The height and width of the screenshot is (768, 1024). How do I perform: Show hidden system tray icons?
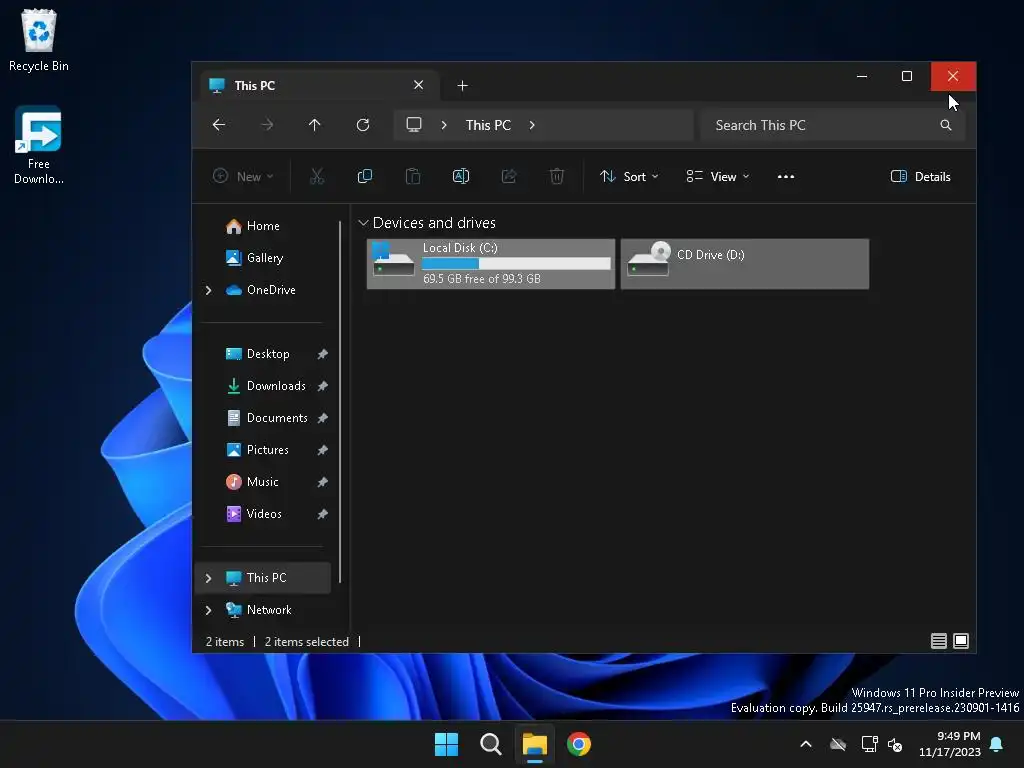pos(806,744)
